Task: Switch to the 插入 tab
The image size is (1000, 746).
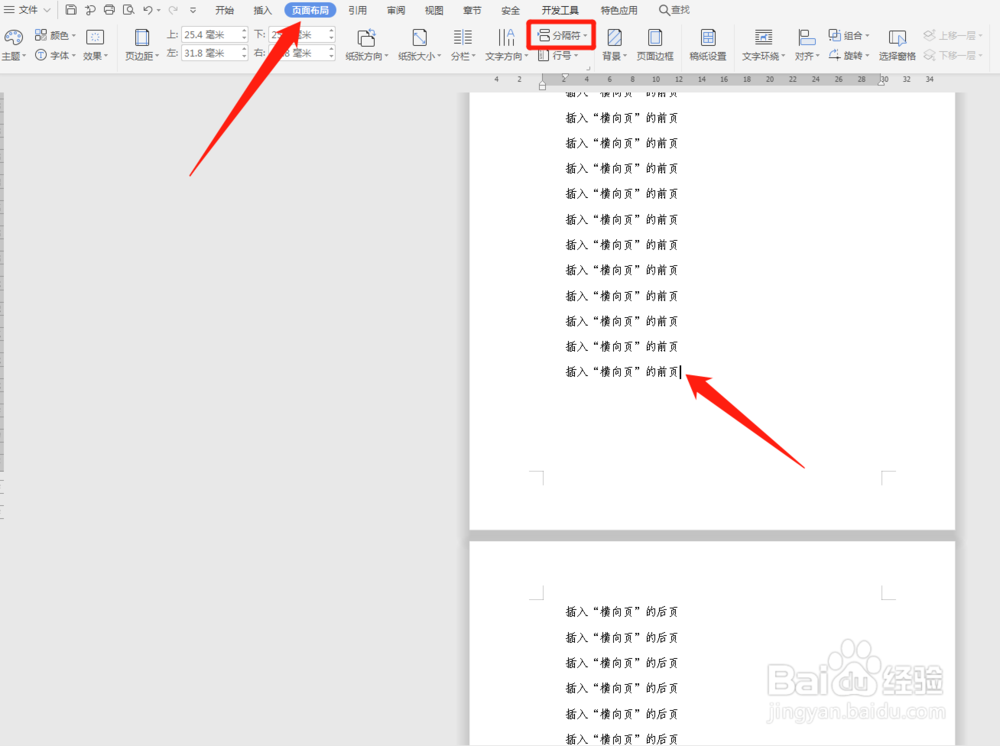Action: click(262, 10)
